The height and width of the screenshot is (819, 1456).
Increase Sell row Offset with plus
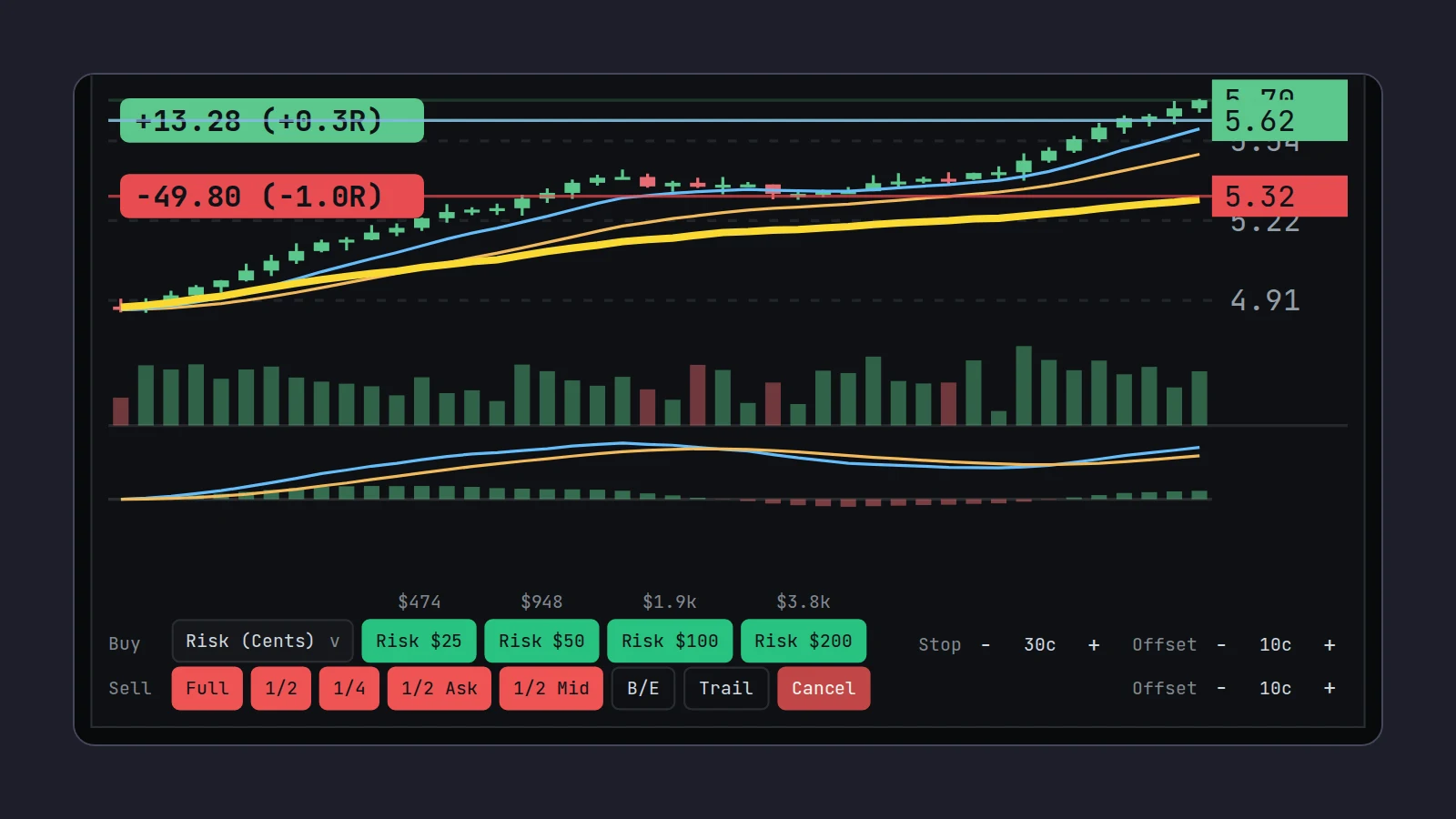click(x=1330, y=689)
